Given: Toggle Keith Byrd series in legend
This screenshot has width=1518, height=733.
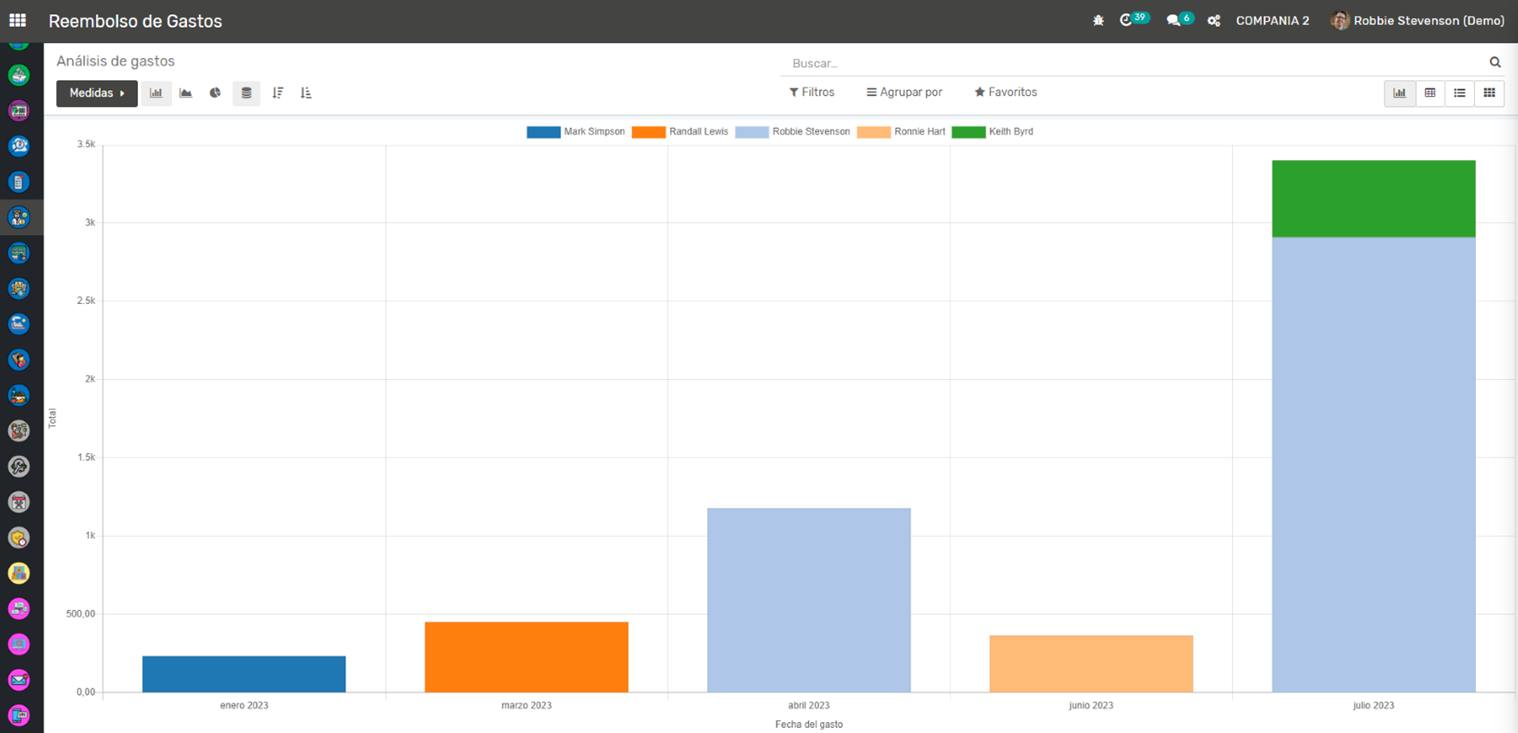Looking at the screenshot, I should click(x=992, y=132).
